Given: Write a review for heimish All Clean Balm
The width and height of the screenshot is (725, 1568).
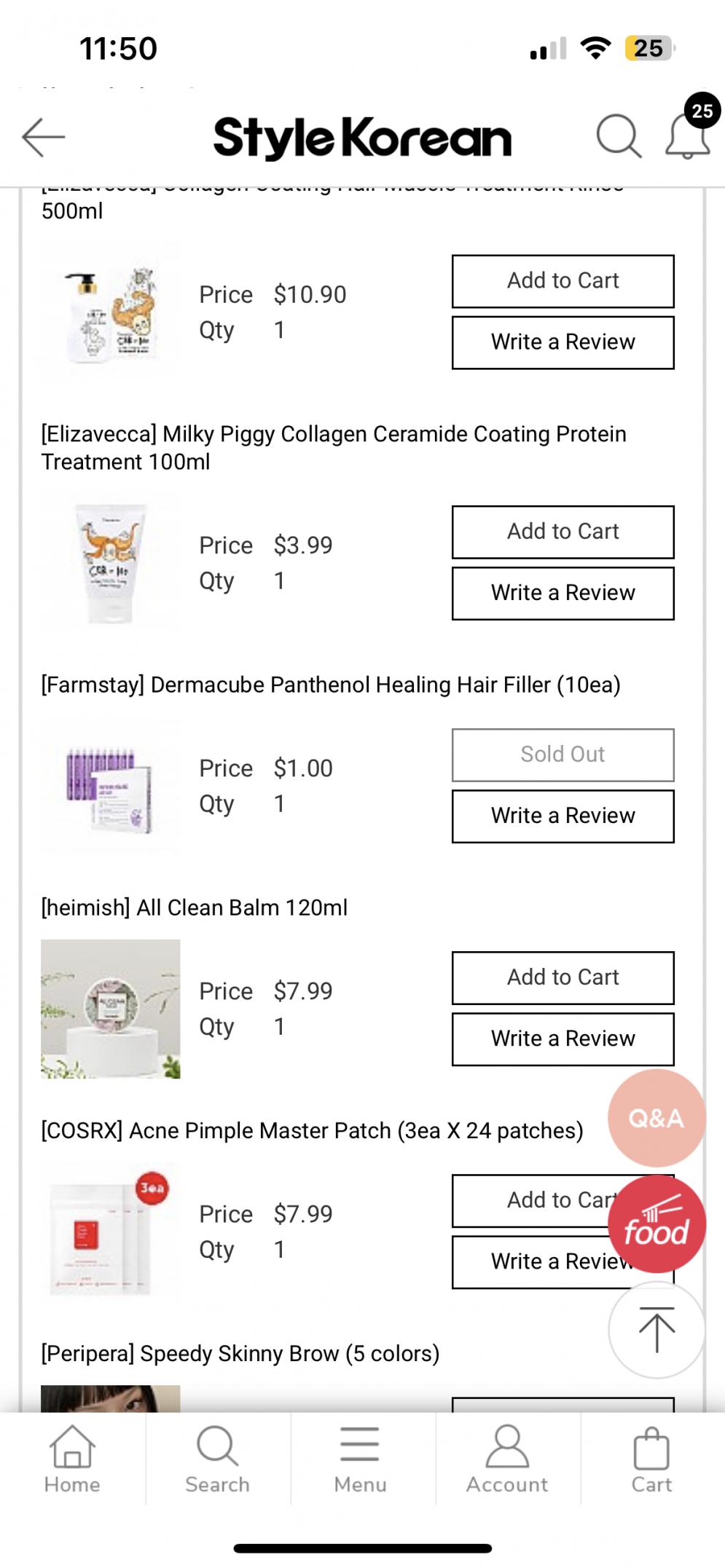Looking at the screenshot, I should [563, 1039].
